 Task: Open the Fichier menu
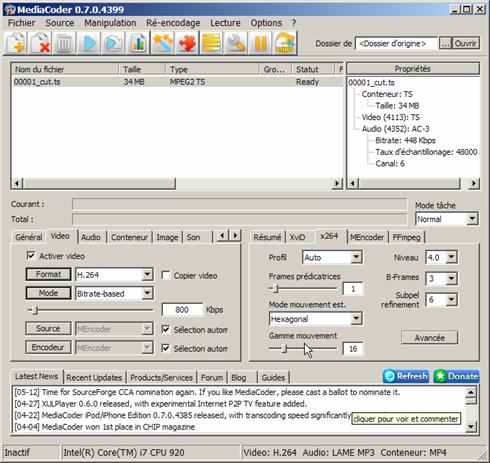pos(21,23)
